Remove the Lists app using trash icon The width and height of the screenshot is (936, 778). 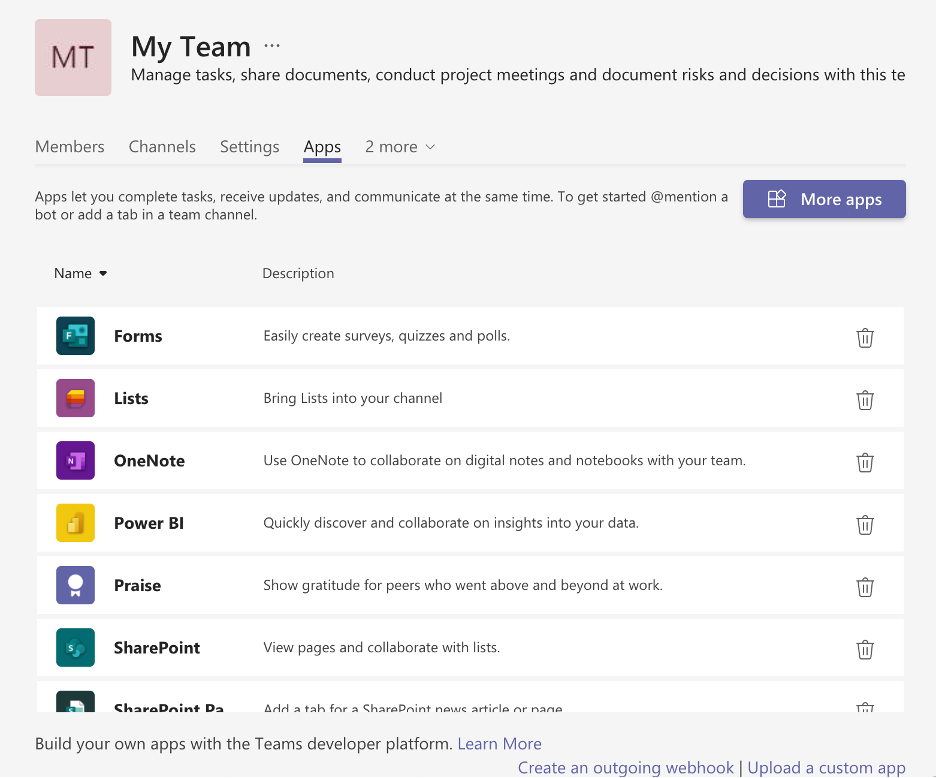(x=865, y=400)
